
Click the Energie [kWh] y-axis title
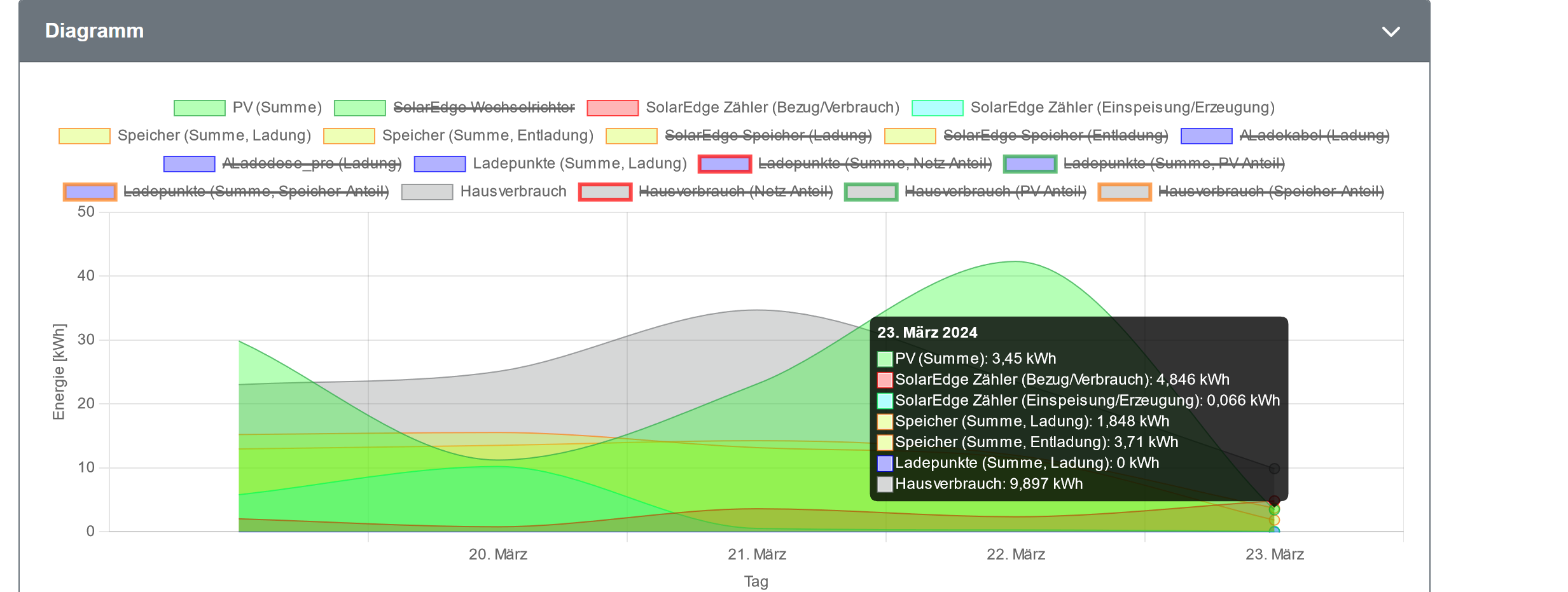tap(59, 372)
